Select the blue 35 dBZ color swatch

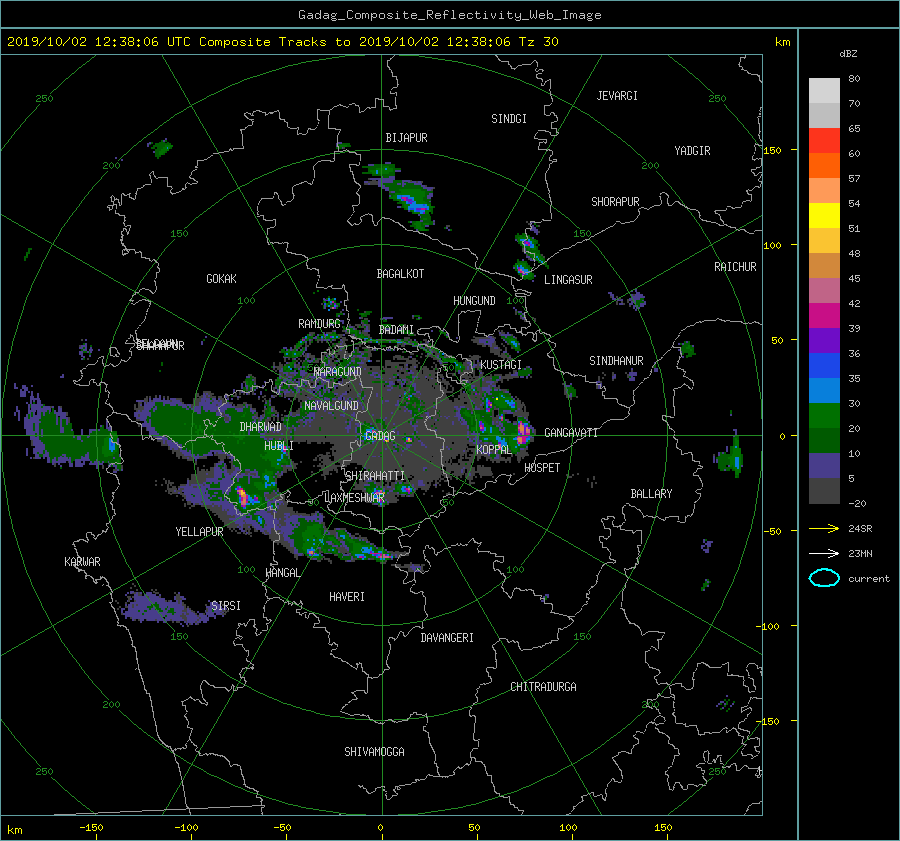824,365
